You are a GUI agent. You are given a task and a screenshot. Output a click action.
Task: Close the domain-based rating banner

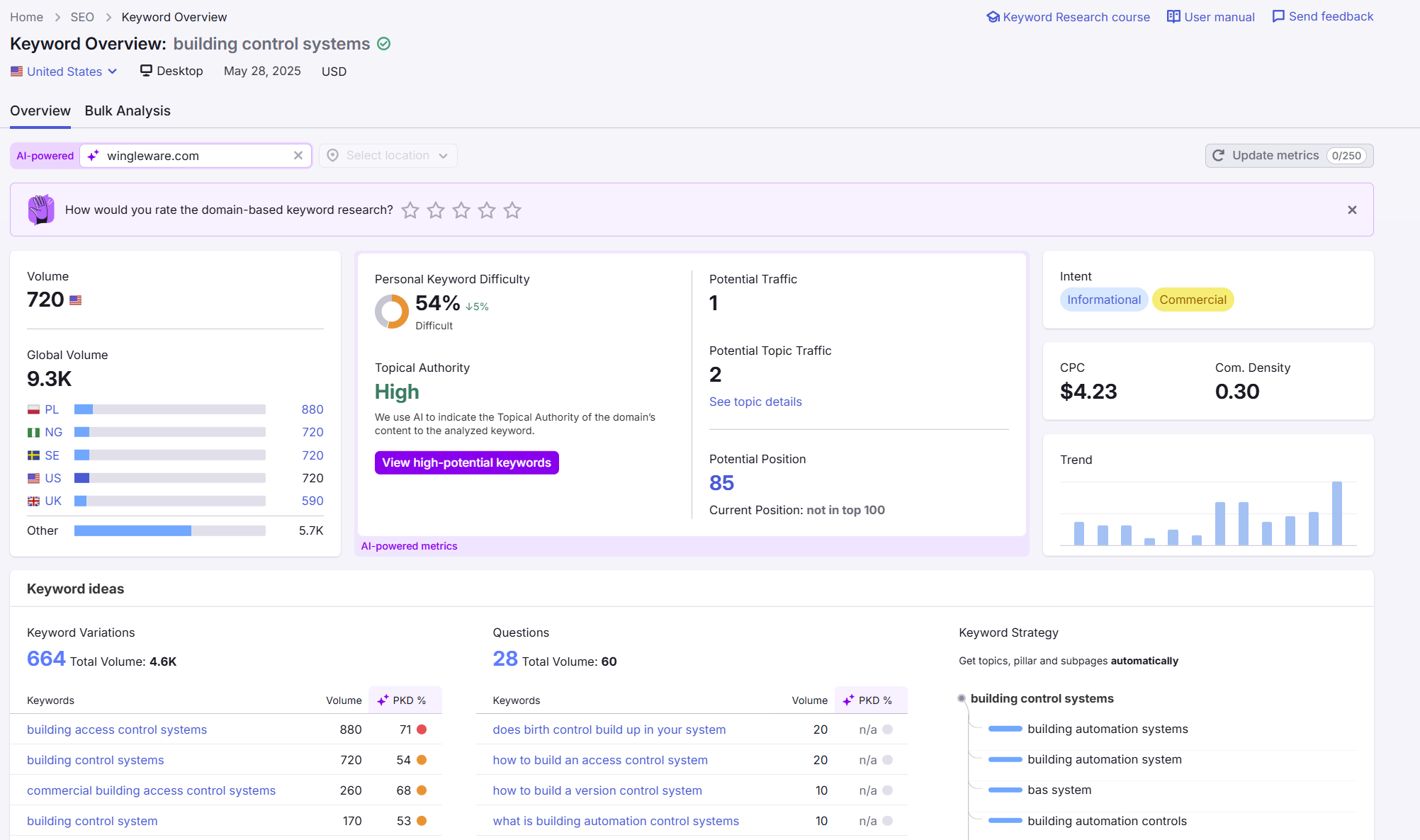click(1352, 210)
